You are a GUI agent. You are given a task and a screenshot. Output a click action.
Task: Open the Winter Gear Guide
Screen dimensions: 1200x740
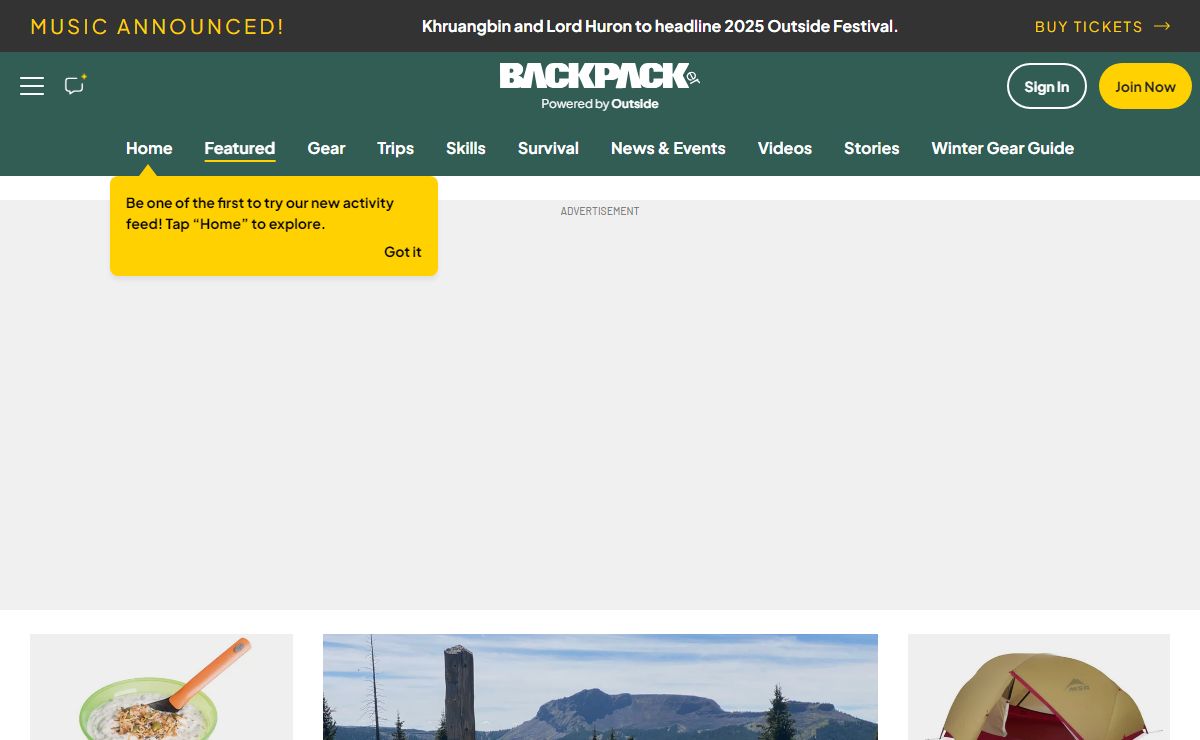tap(1002, 148)
